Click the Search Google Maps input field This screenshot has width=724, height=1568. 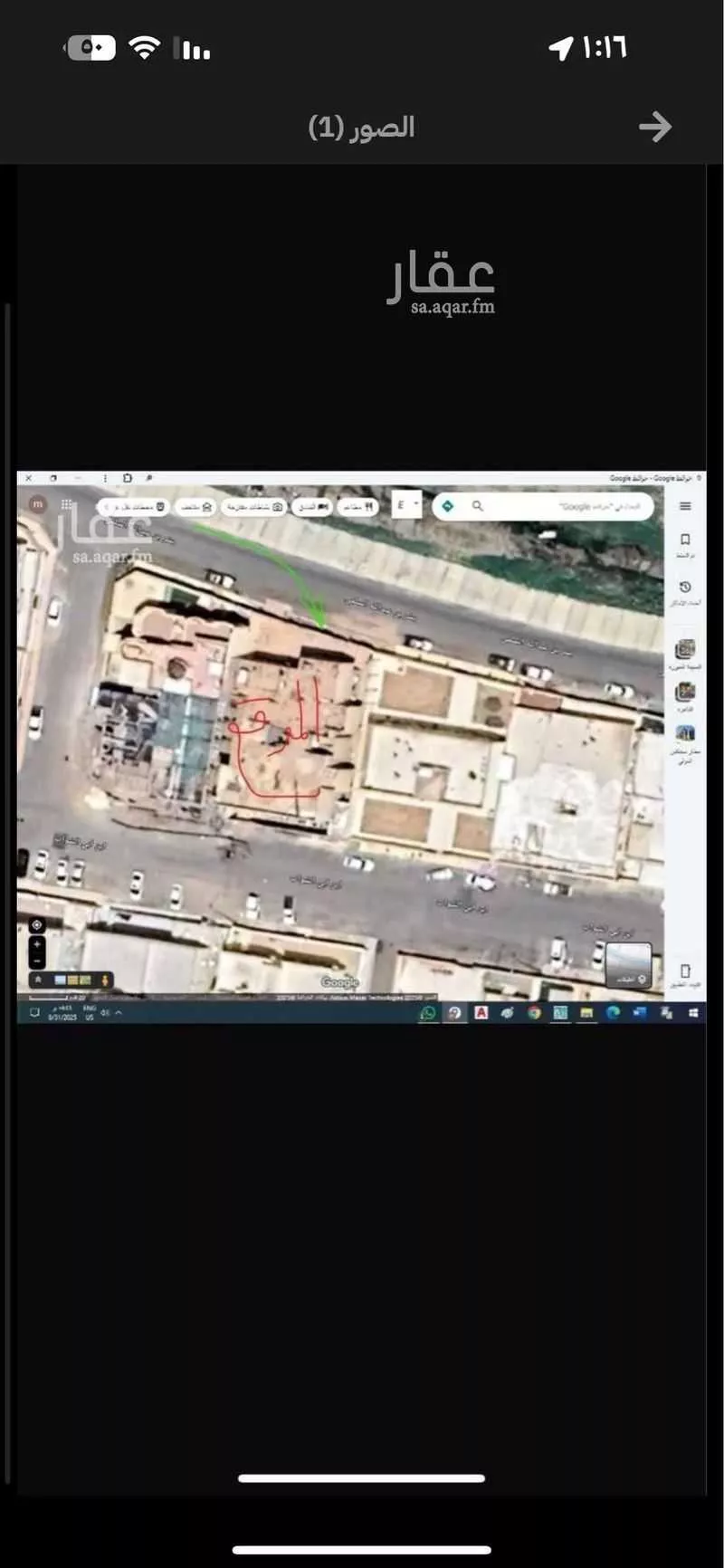(x=579, y=506)
